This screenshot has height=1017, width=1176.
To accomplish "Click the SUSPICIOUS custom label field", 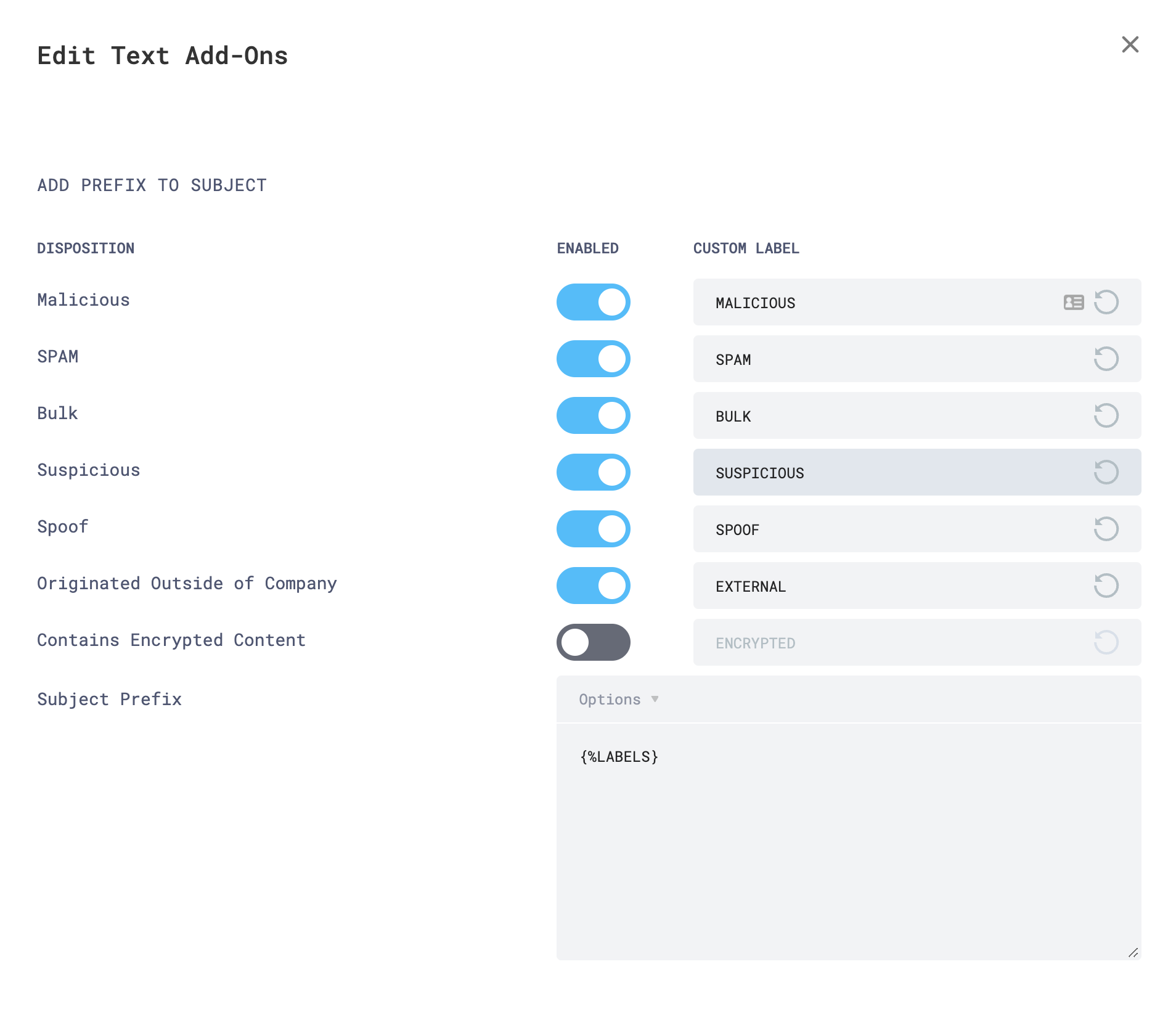I will pyautogui.click(x=863, y=472).
